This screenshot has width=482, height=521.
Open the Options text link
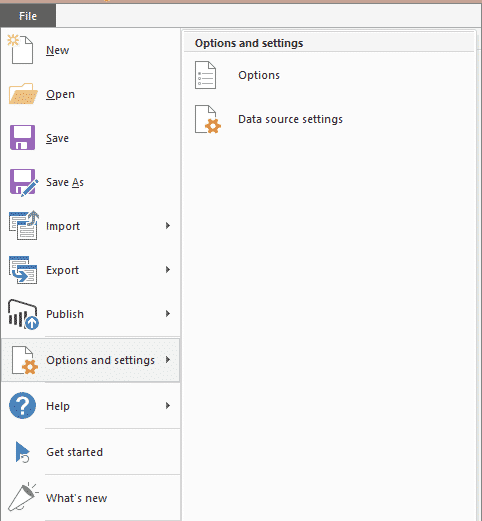[259, 75]
